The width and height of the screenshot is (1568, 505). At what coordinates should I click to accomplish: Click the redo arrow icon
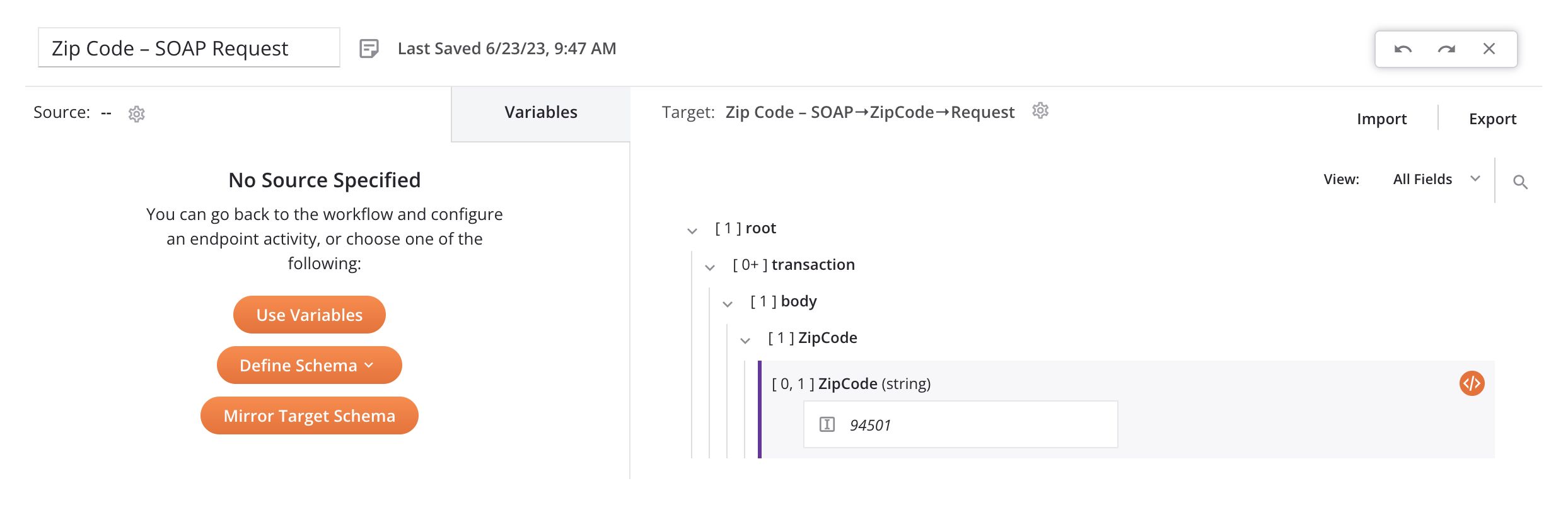(x=1446, y=49)
